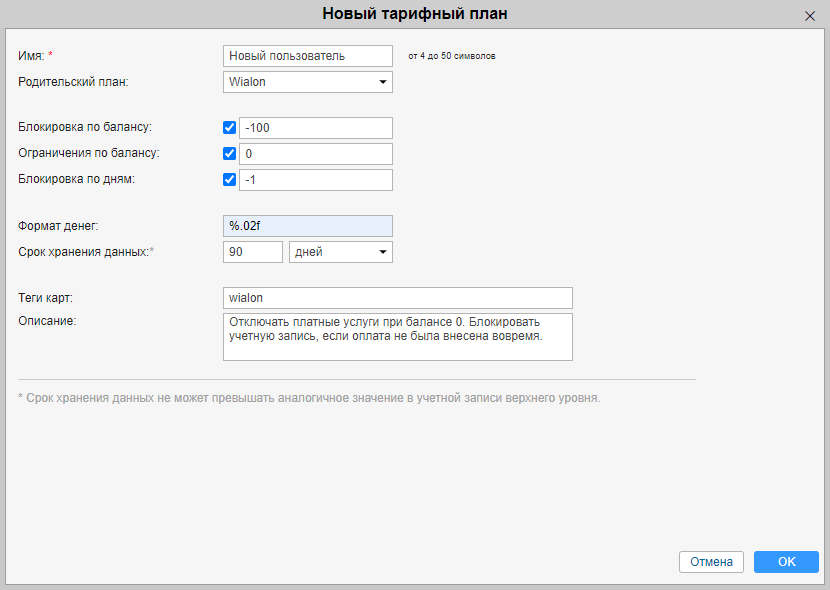Click the 'Отмена' cancel button

(x=712, y=562)
